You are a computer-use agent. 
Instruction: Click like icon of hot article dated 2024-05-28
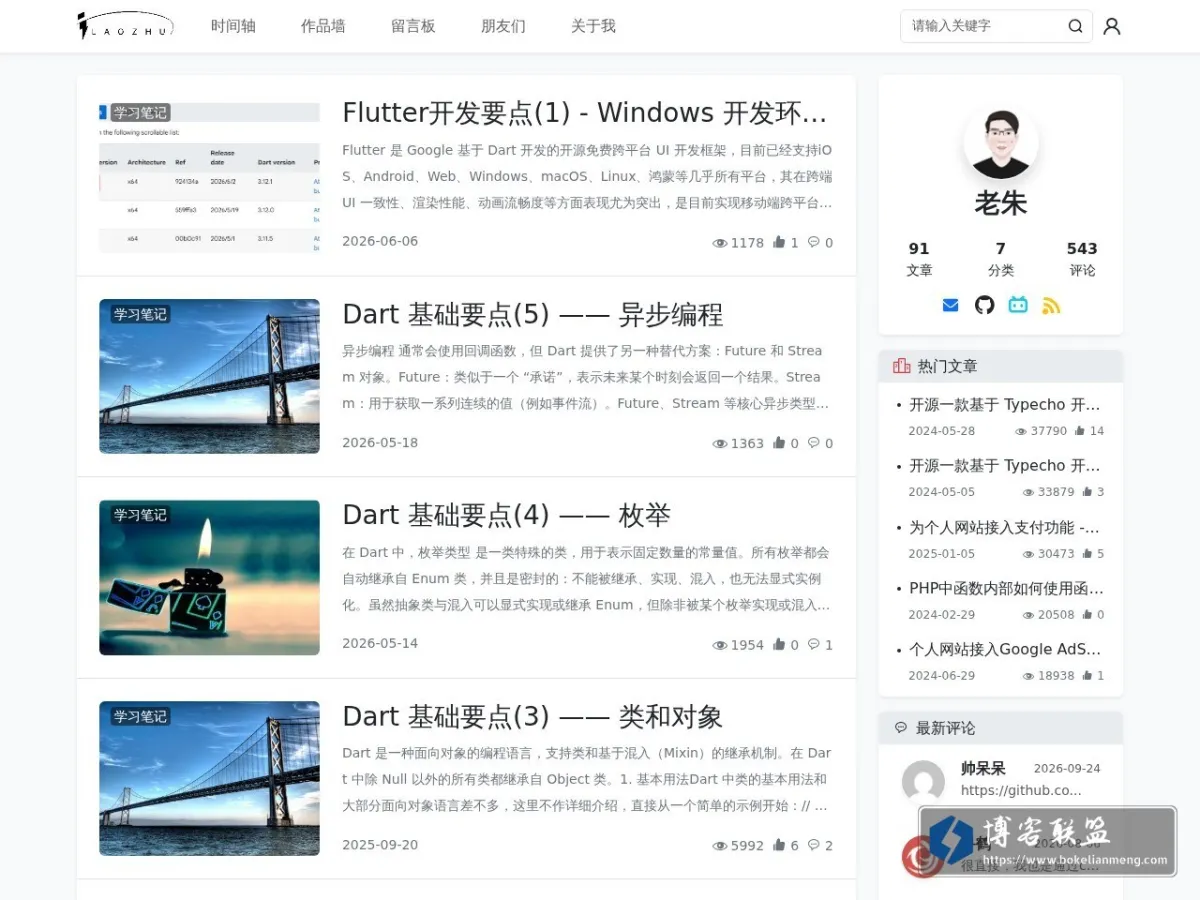tap(1080, 431)
